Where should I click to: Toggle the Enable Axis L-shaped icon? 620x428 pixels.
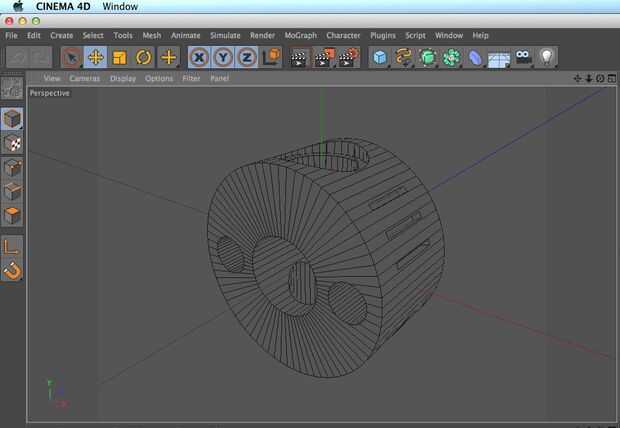12,247
